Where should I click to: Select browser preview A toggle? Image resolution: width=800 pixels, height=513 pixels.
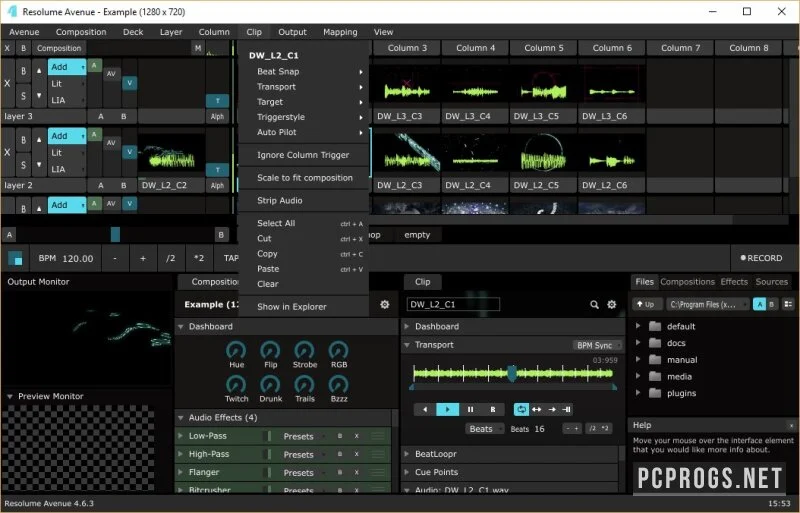tap(759, 304)
